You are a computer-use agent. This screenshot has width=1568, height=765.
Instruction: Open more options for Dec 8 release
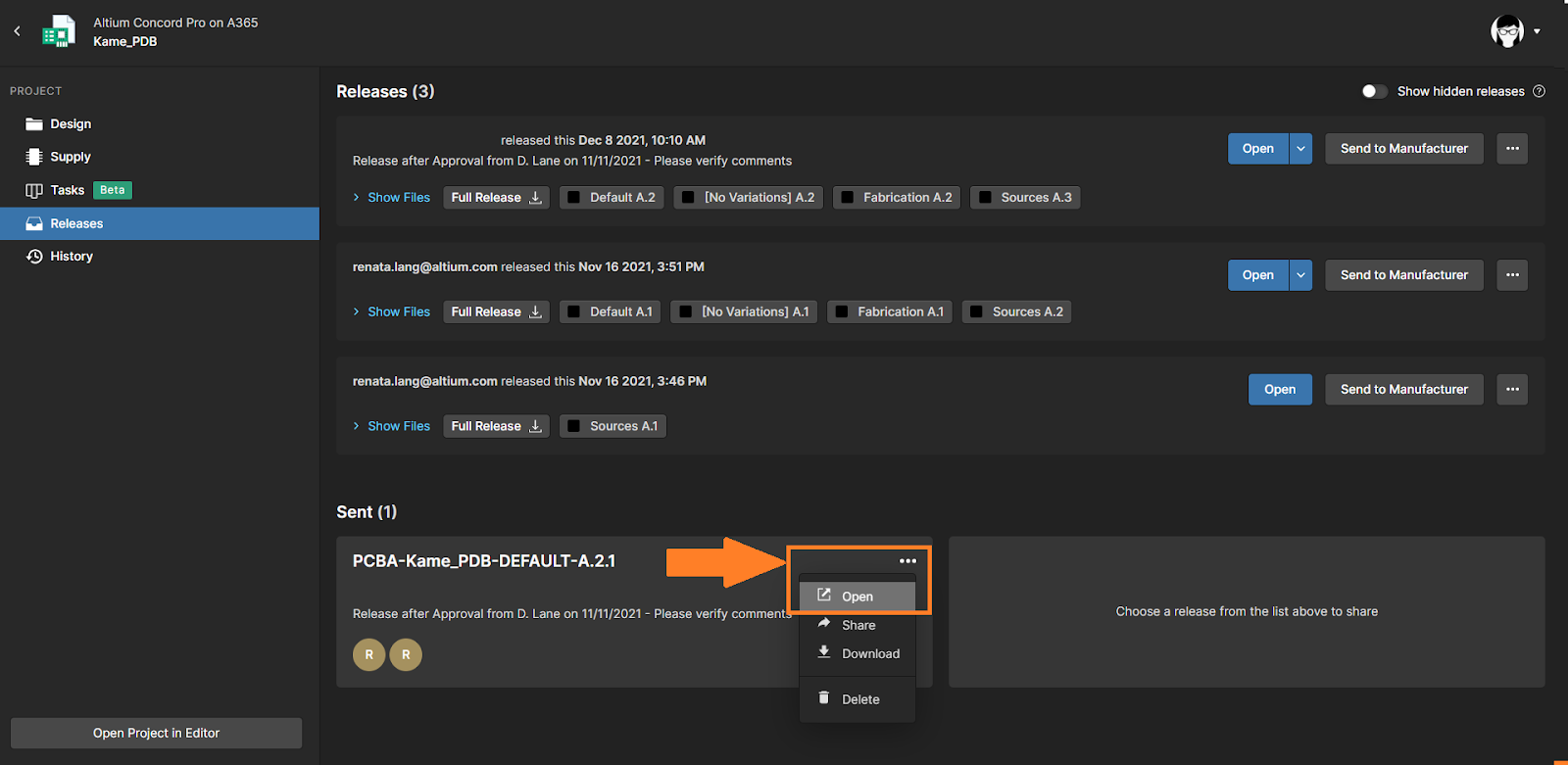pyautogui.click(x=1512, y=149)
